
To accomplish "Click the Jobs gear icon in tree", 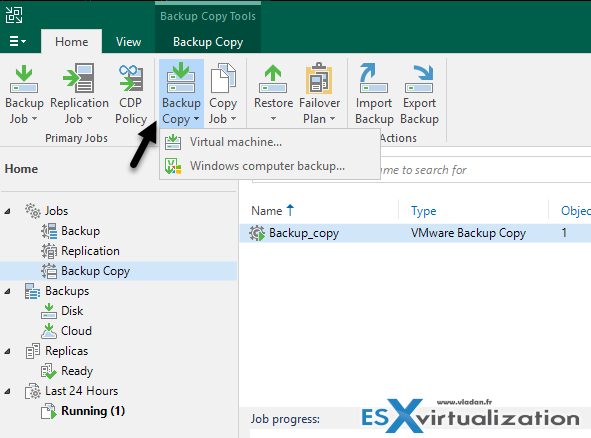I will point(33,211).
